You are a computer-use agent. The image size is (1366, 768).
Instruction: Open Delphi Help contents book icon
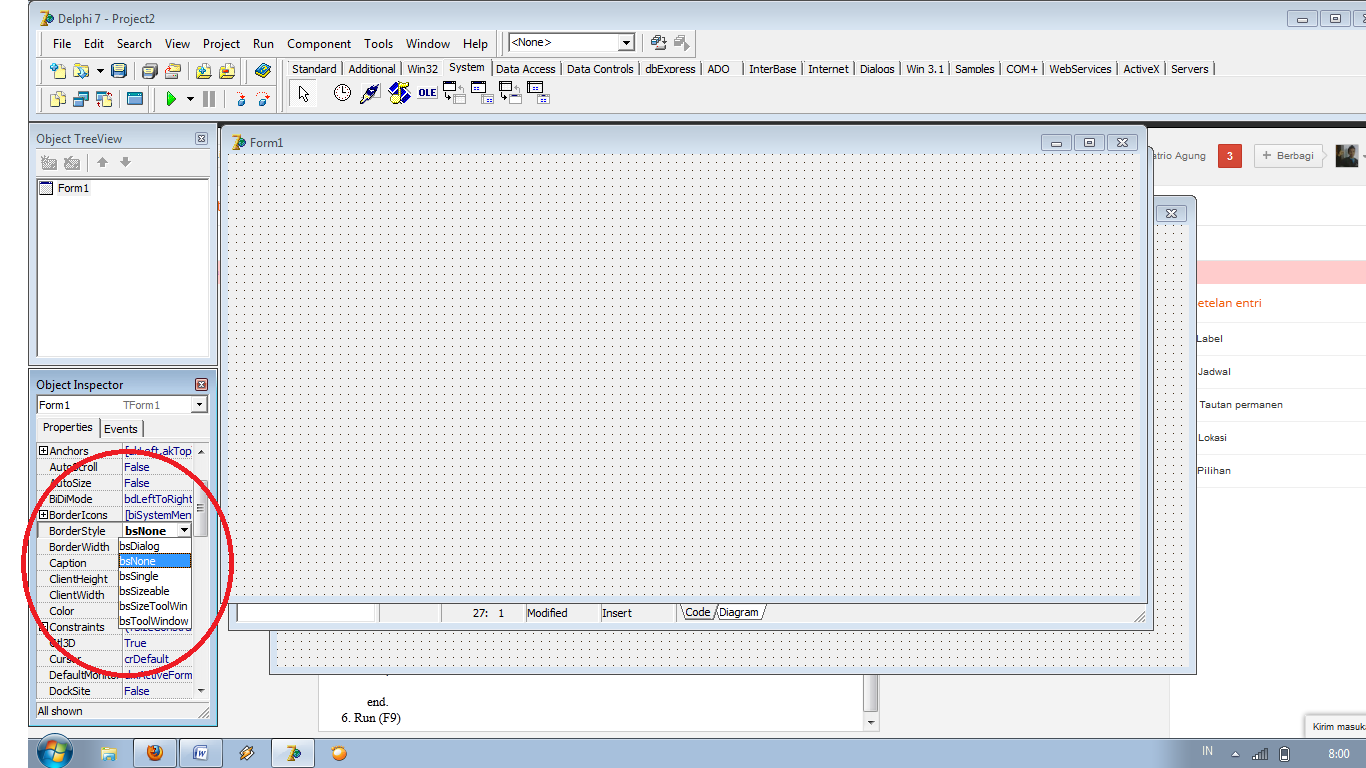263,71
